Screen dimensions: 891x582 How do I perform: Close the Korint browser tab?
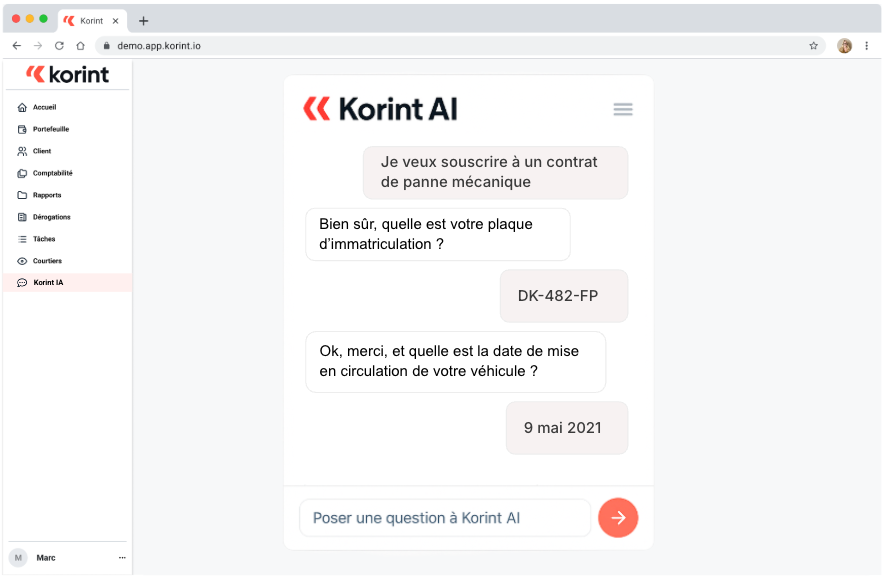115,21
